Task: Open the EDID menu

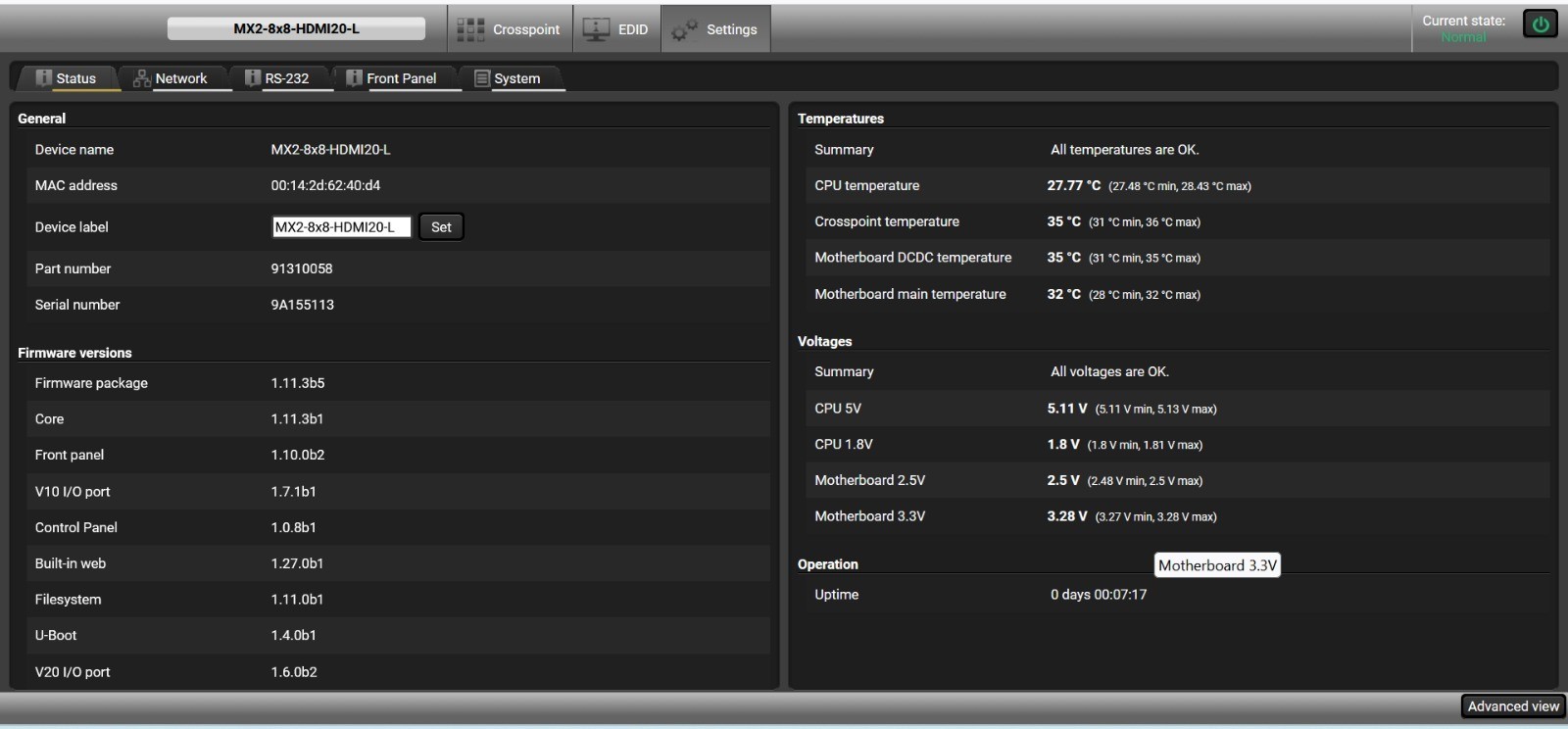Action: pos(617,29)
